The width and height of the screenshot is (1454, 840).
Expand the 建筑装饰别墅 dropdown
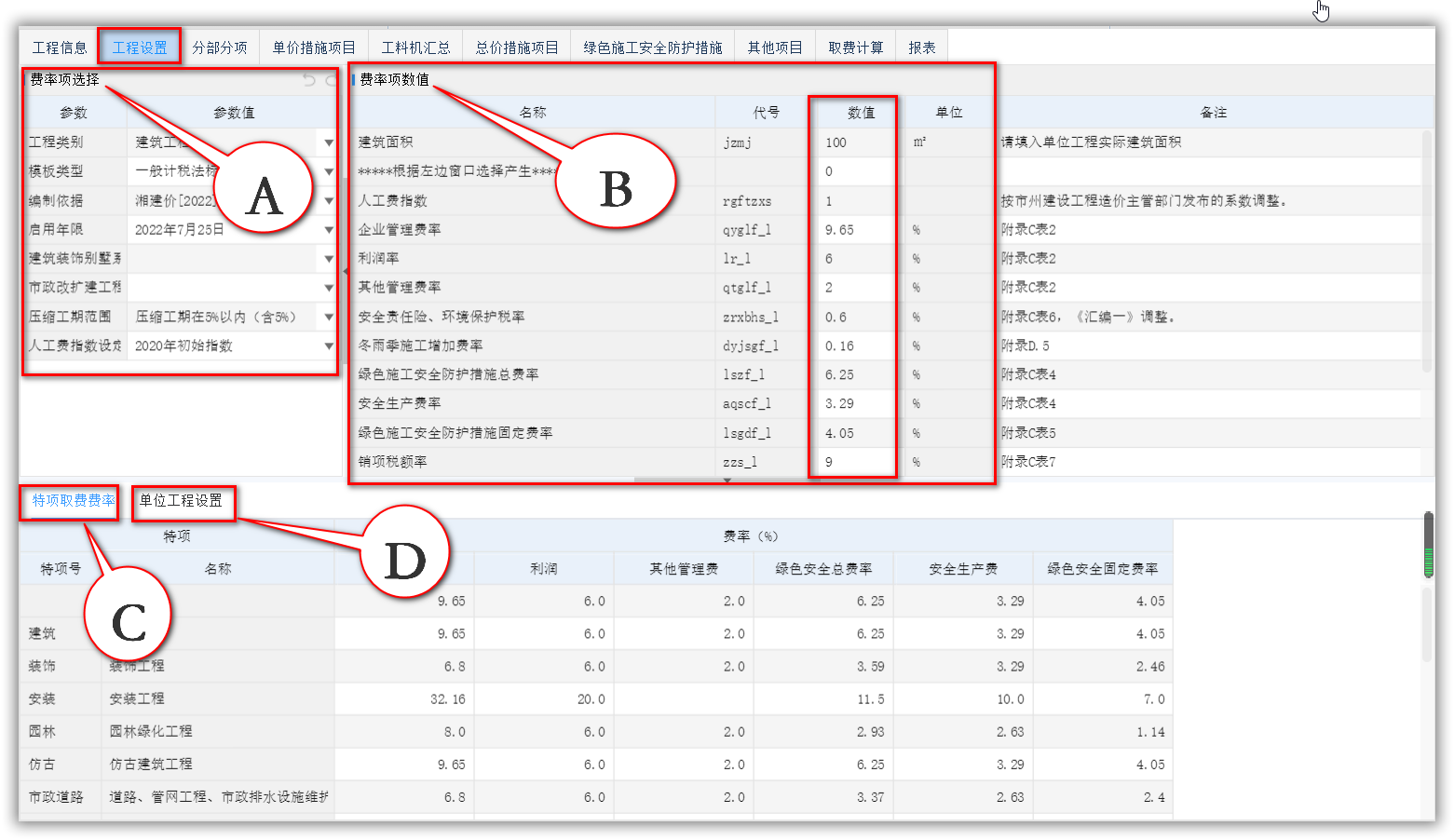pos(328,258)
